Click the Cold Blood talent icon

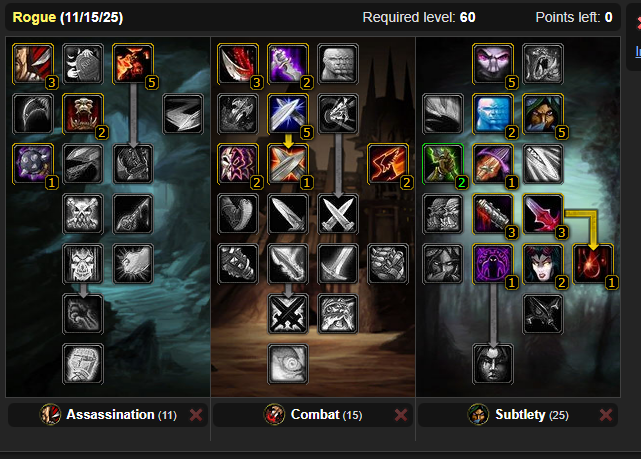coord(83,264)
